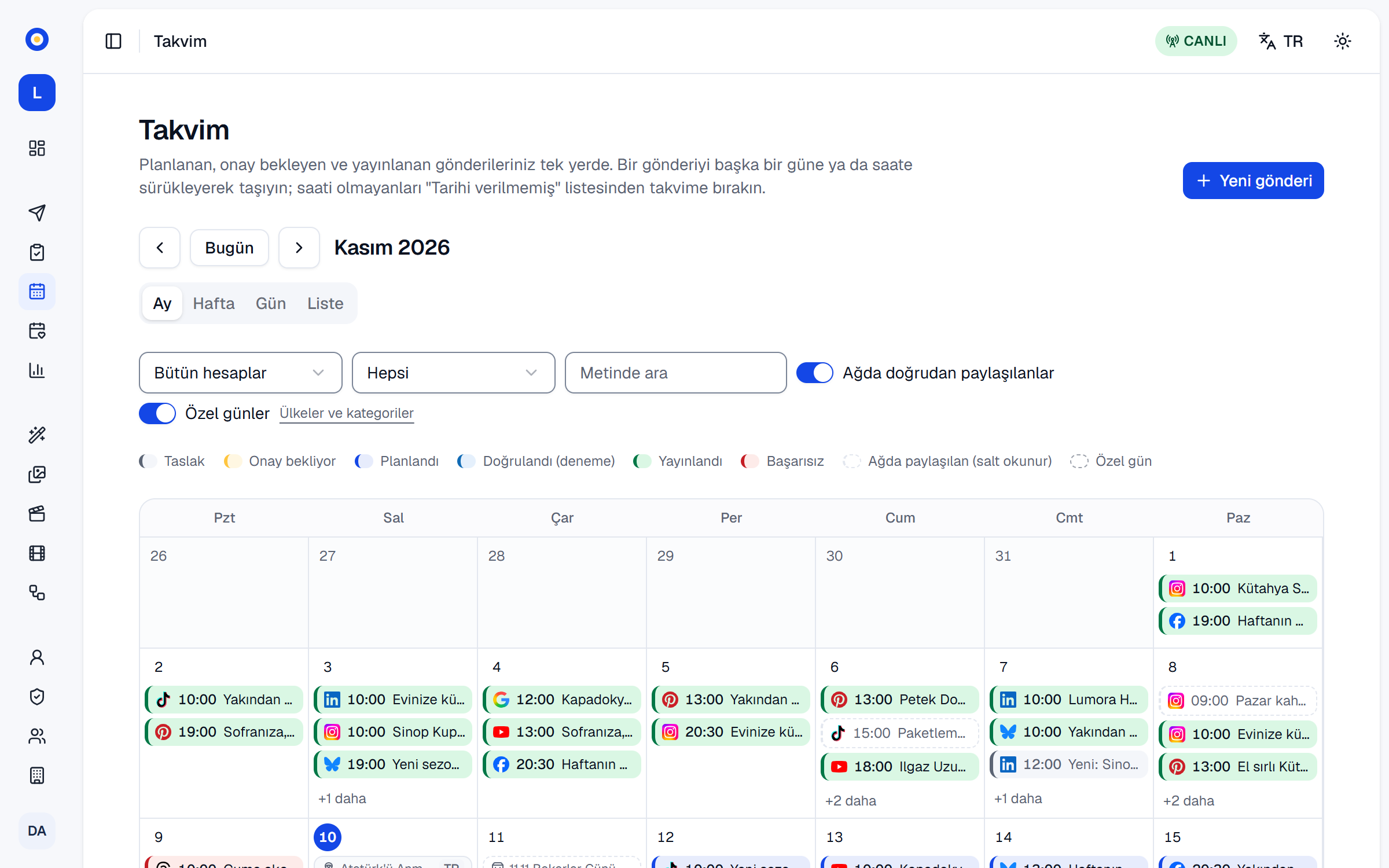Open the paper plane send icon

37,213
